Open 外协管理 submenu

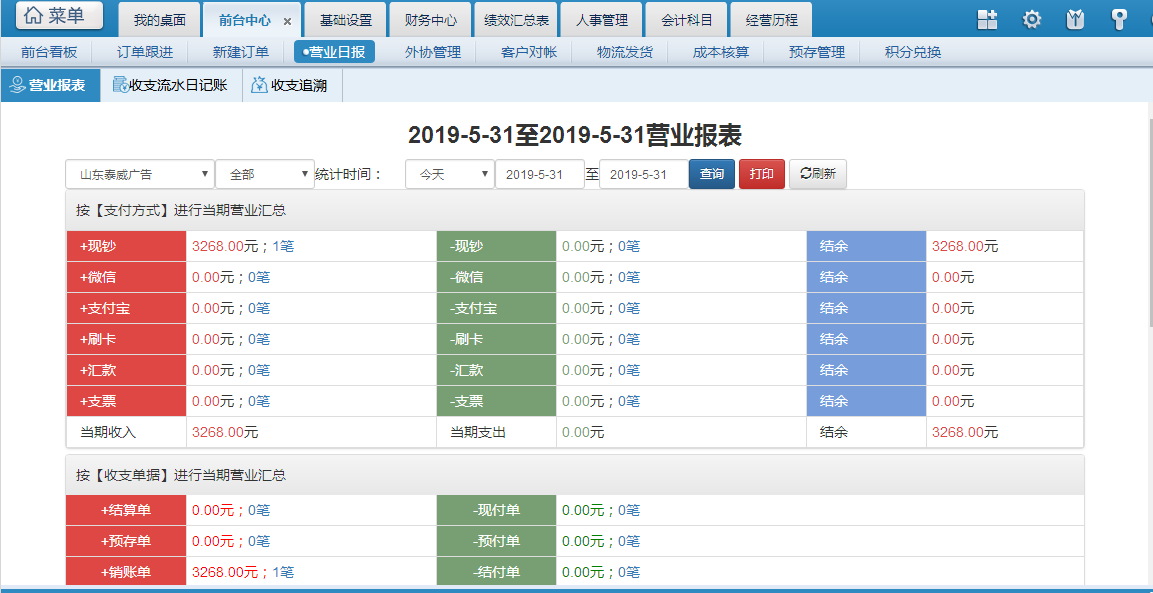432,52
